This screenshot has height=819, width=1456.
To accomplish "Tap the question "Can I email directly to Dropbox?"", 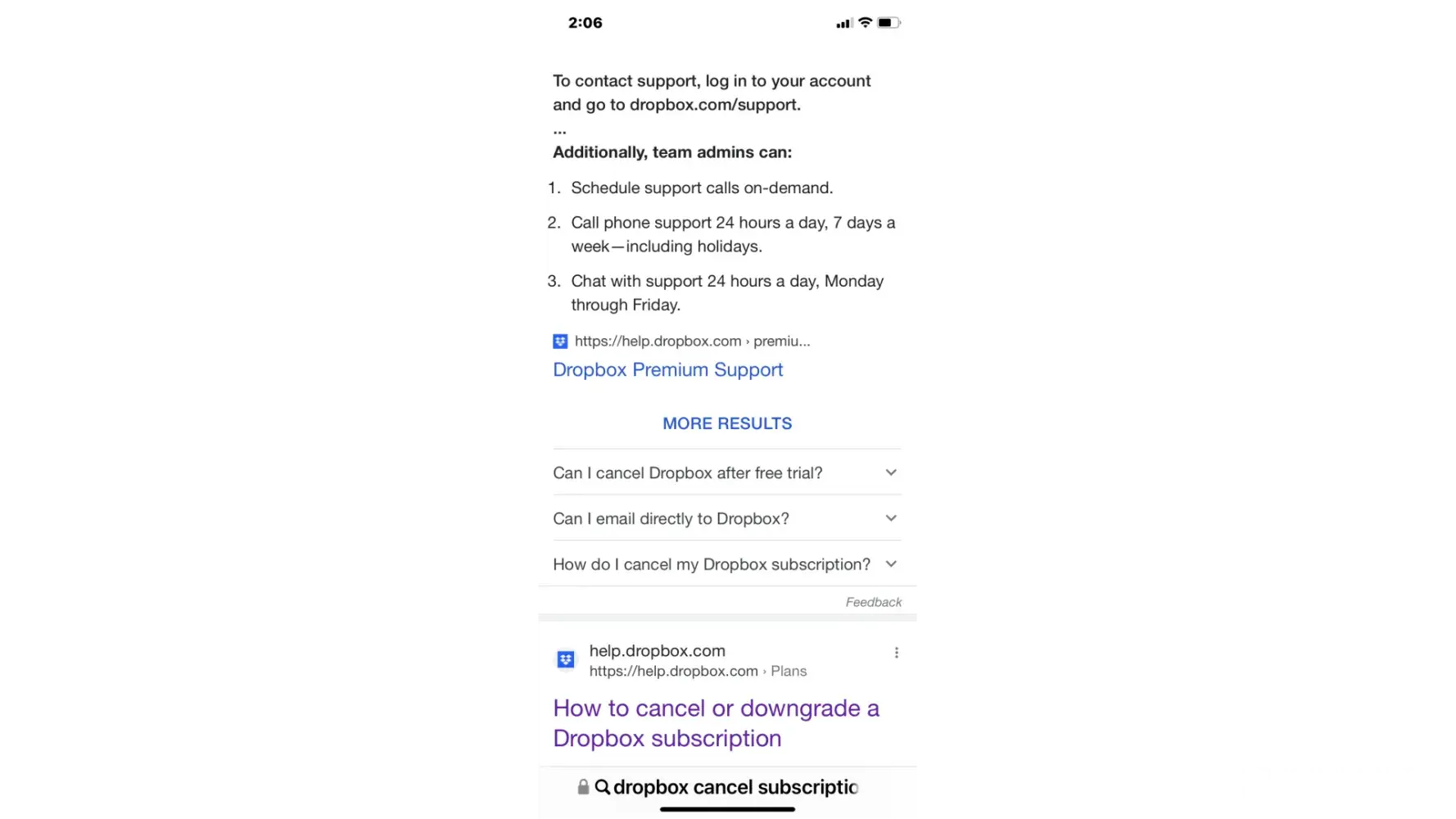I will tap(671, 518).
